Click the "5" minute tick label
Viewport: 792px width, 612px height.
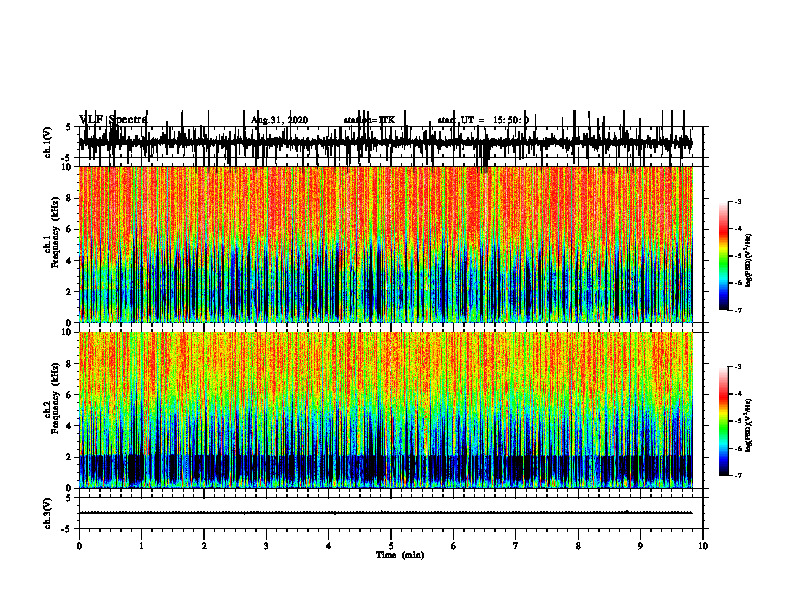click(391, 546)
